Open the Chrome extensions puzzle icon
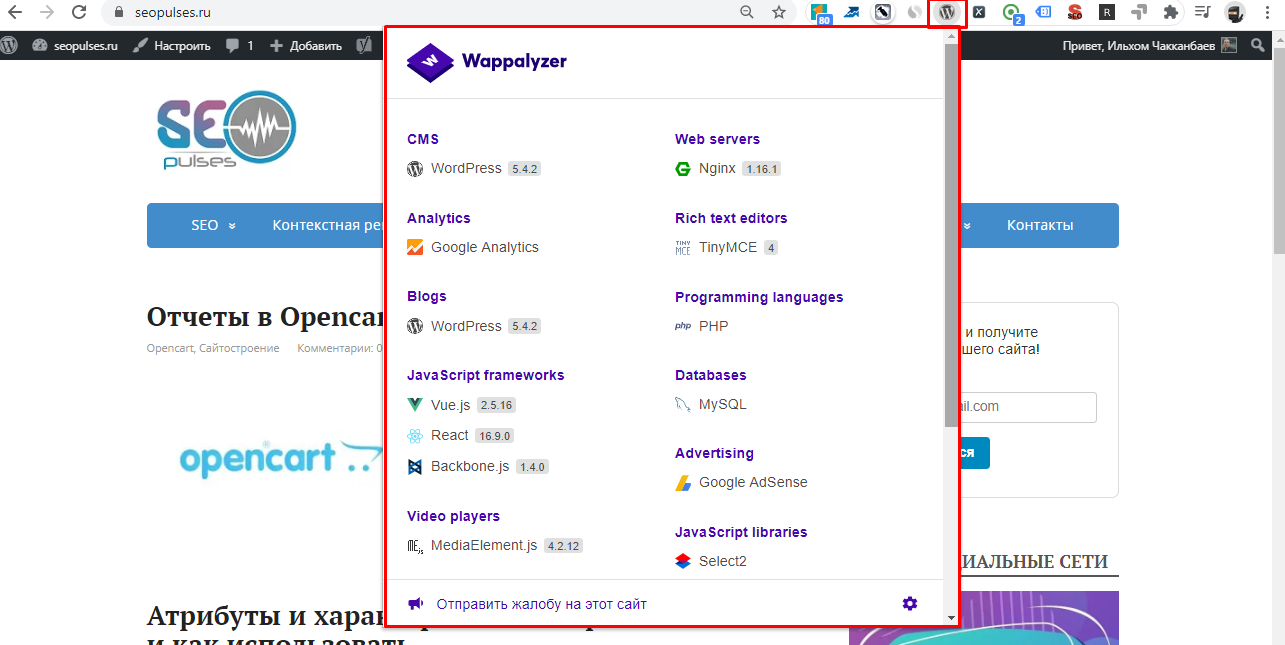This screenshot has height=645, width=1285. [x=1170, y=13]
